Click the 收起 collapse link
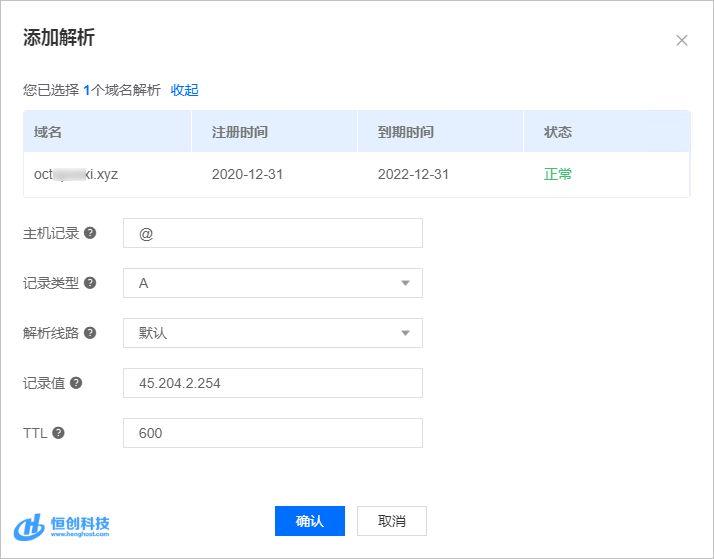 184,90
